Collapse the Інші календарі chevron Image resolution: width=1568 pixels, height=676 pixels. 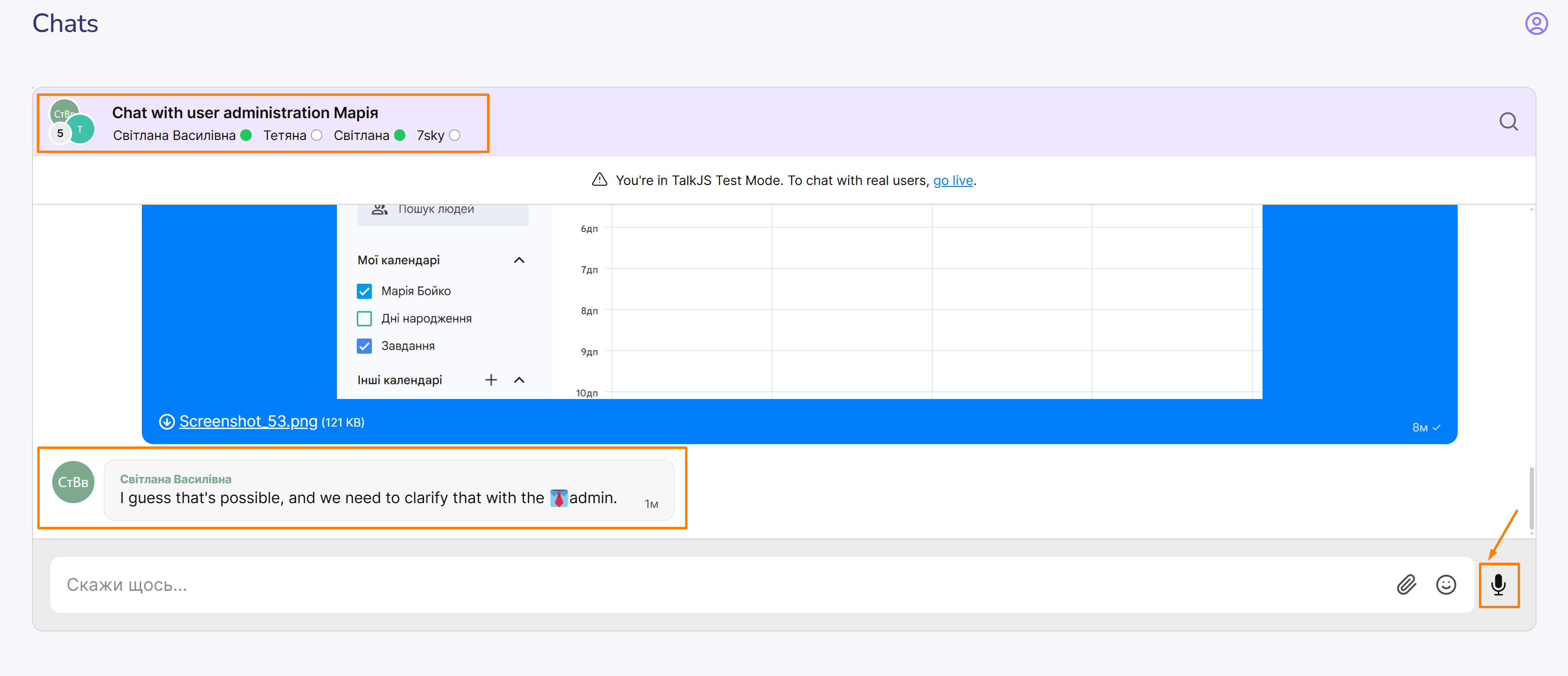pos(518,380)
